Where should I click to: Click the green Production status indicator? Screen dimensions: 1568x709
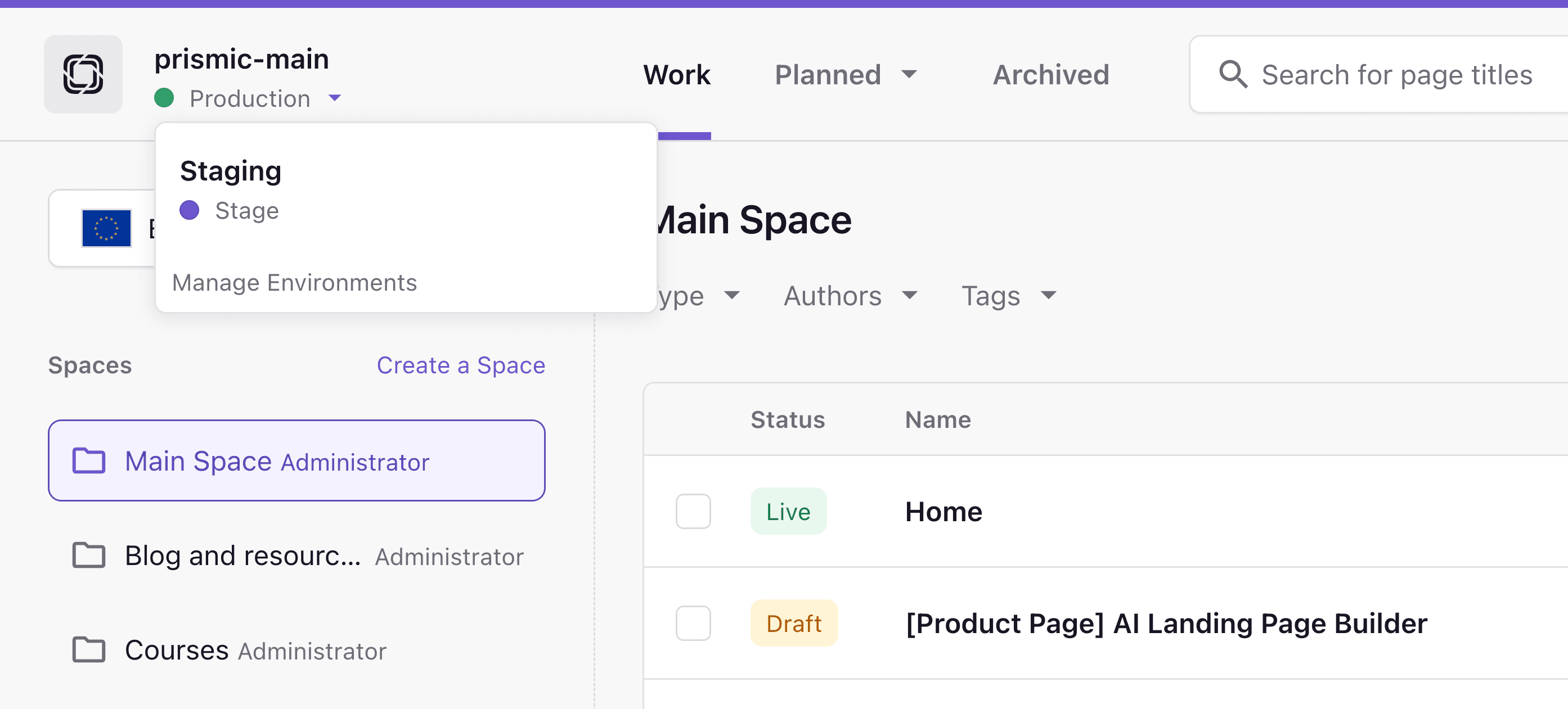tap(165, 98)
